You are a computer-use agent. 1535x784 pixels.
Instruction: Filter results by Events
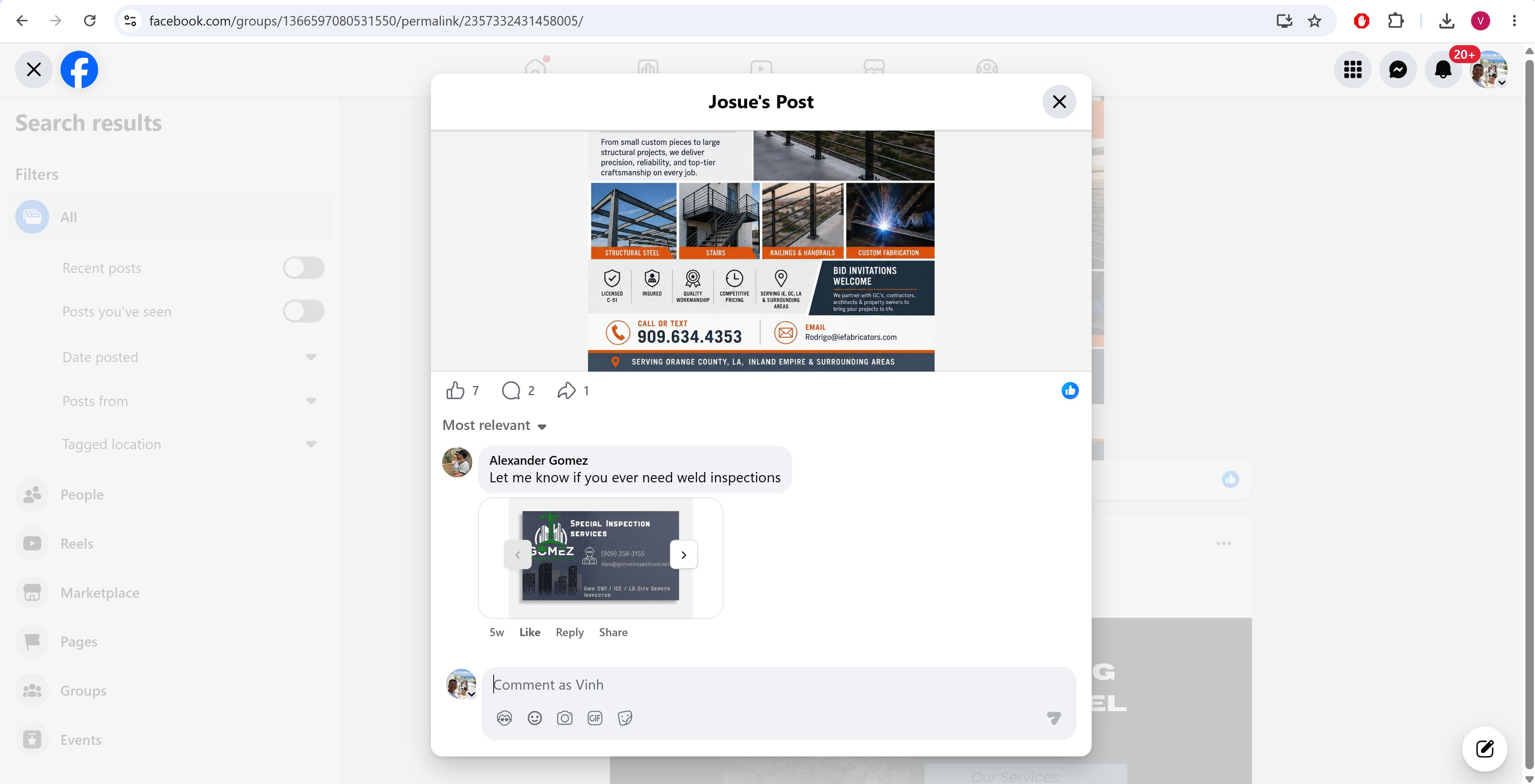pos(170,740)
